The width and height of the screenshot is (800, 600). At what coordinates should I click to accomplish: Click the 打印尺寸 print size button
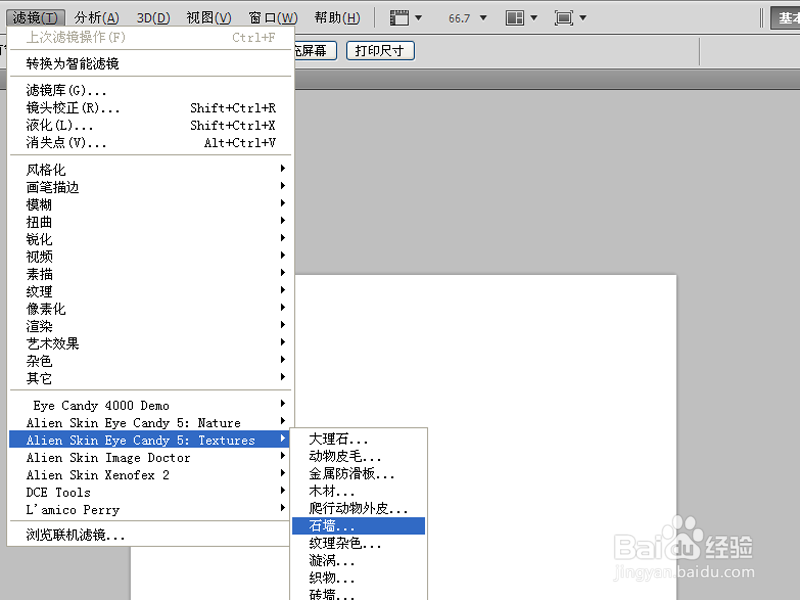[380, 51]
